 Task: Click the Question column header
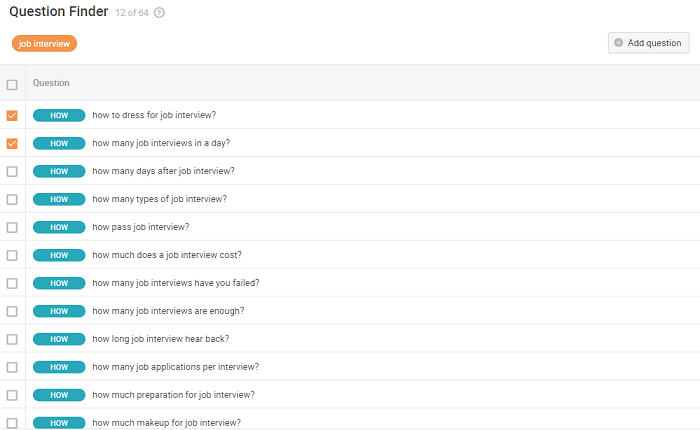tap(51, 83)
